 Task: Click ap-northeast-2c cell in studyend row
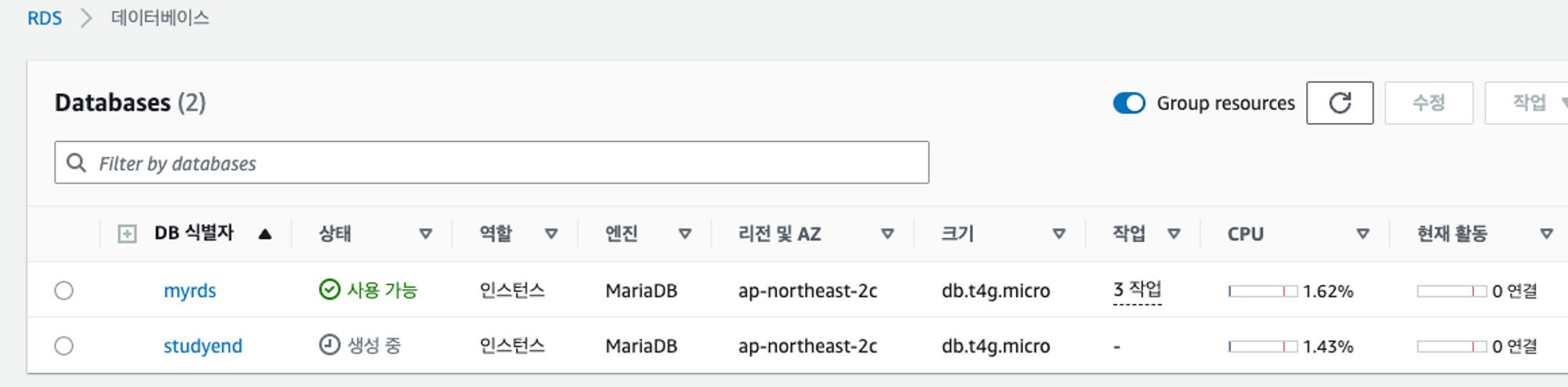click(808, 345)
